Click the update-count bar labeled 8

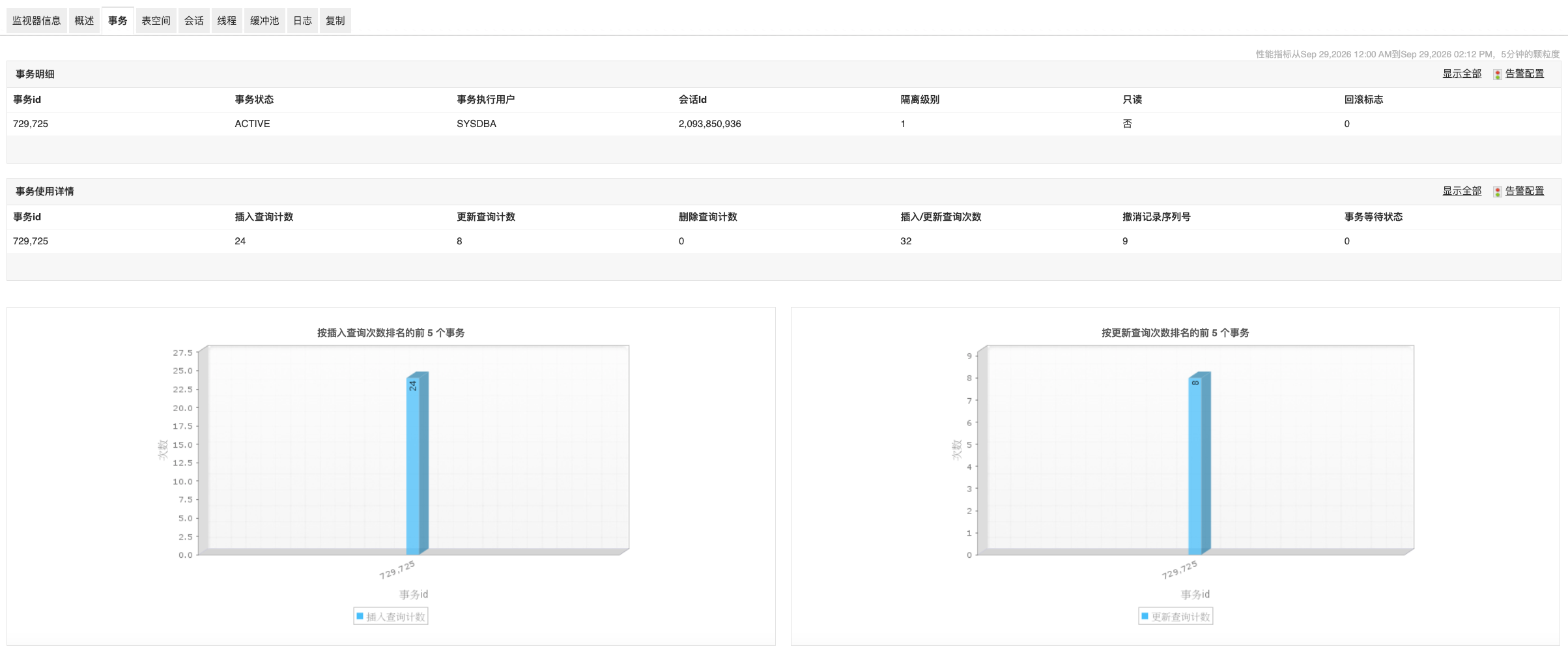click(1199, 464)
